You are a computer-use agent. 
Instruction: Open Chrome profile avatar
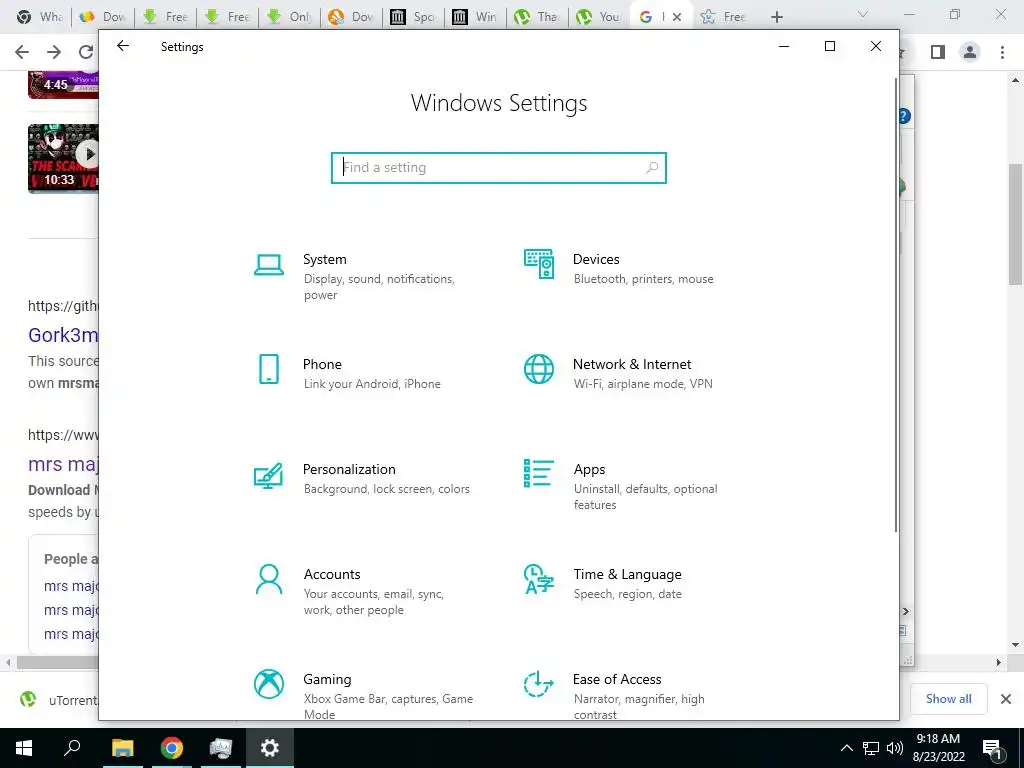coord(970,52)
